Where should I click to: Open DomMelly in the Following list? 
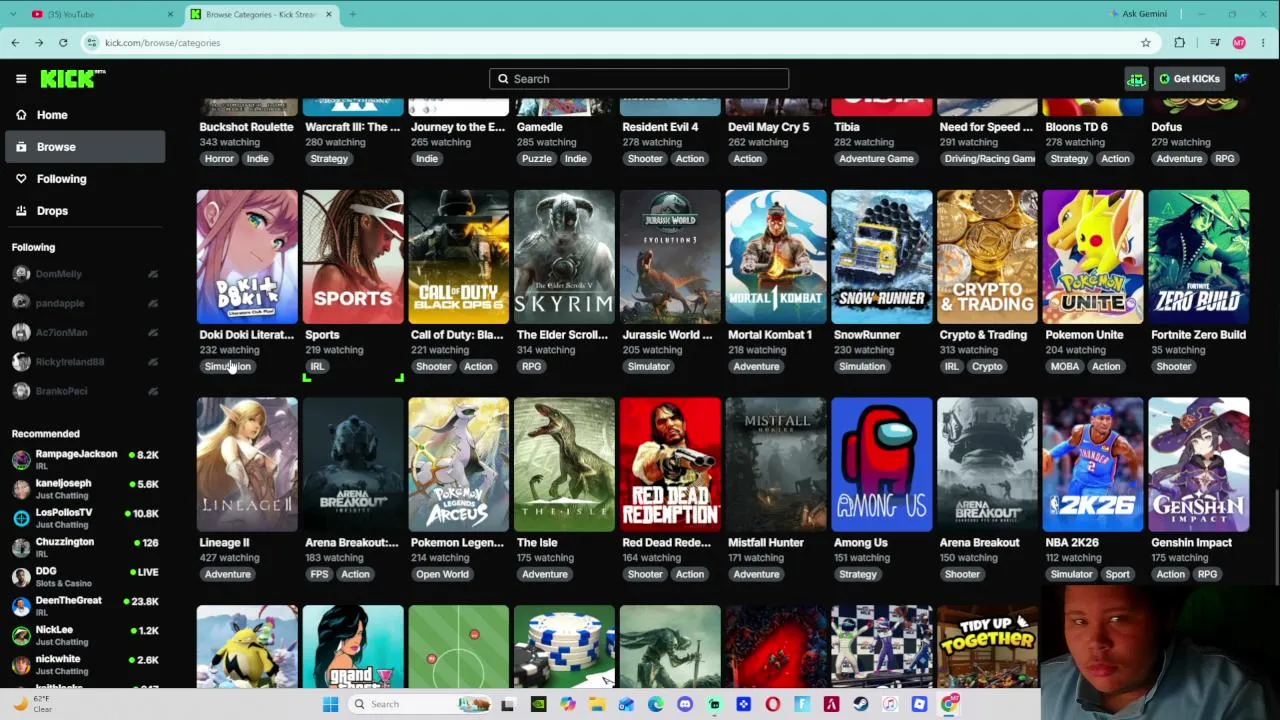(83, 274)
